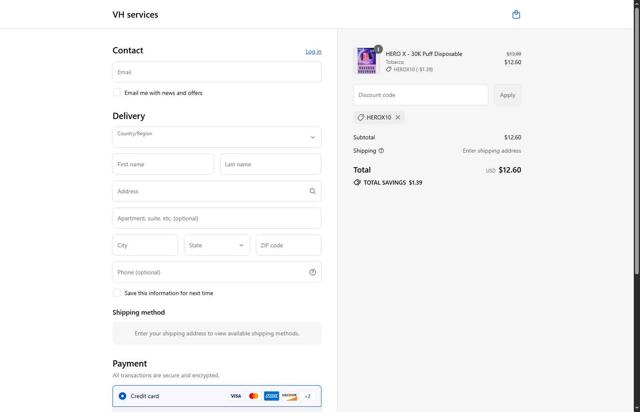The image size is (640, 412).
Task: Click the shipping info help icon
Action: click(x=381, y=151)
